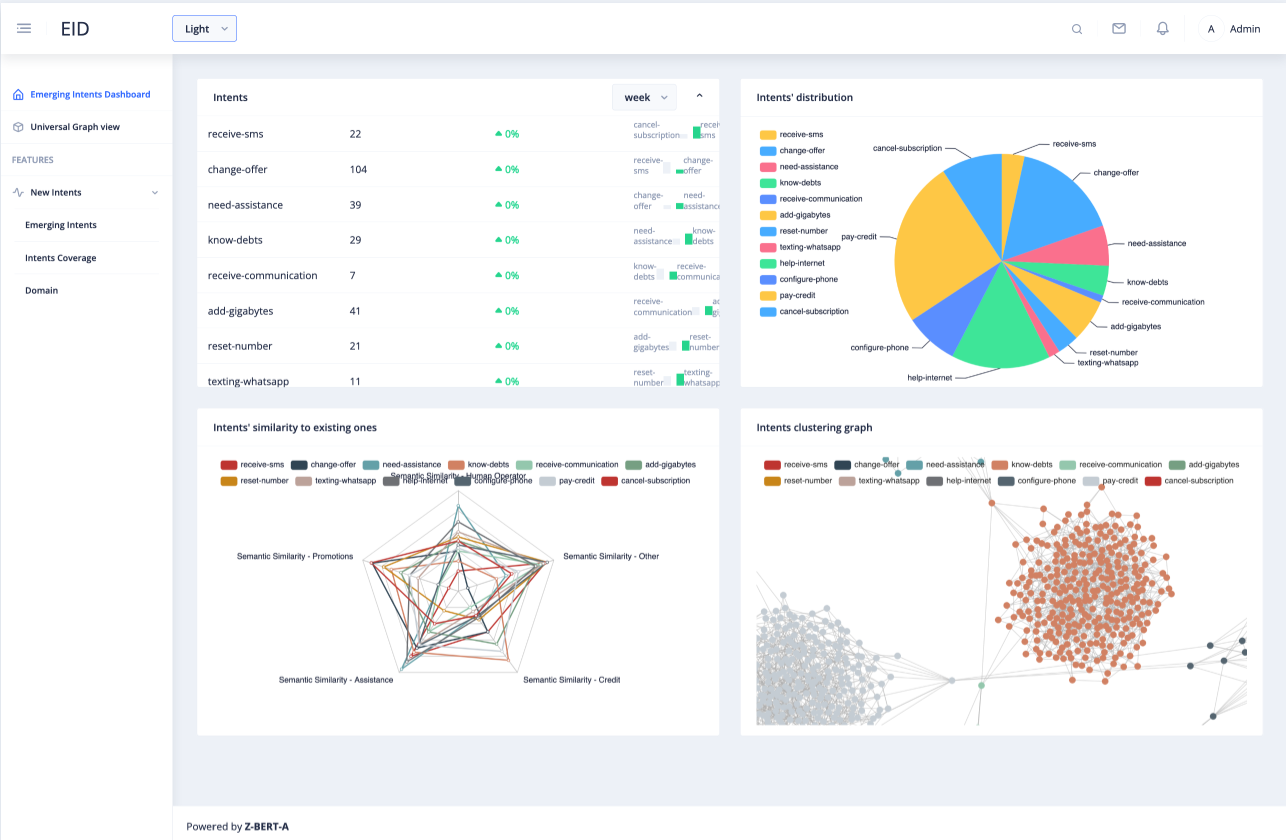The height and width of the screenshot is (840, 1286).
Task: Click the cube icon beside Universal Graph view
Action: pyautogui.click(x=18, y=127)
